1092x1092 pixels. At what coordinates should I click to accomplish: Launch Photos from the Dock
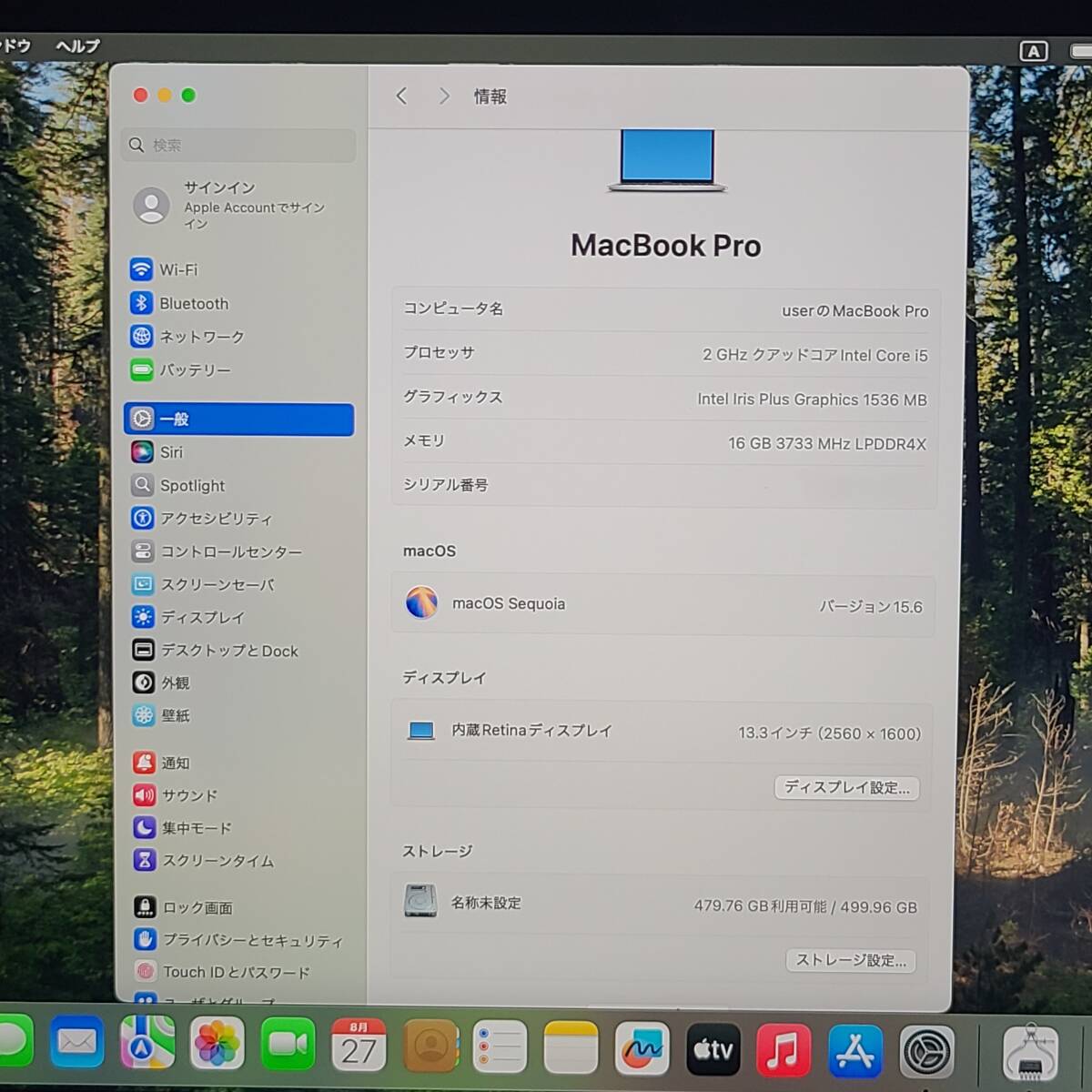(x=217, y=1044)
